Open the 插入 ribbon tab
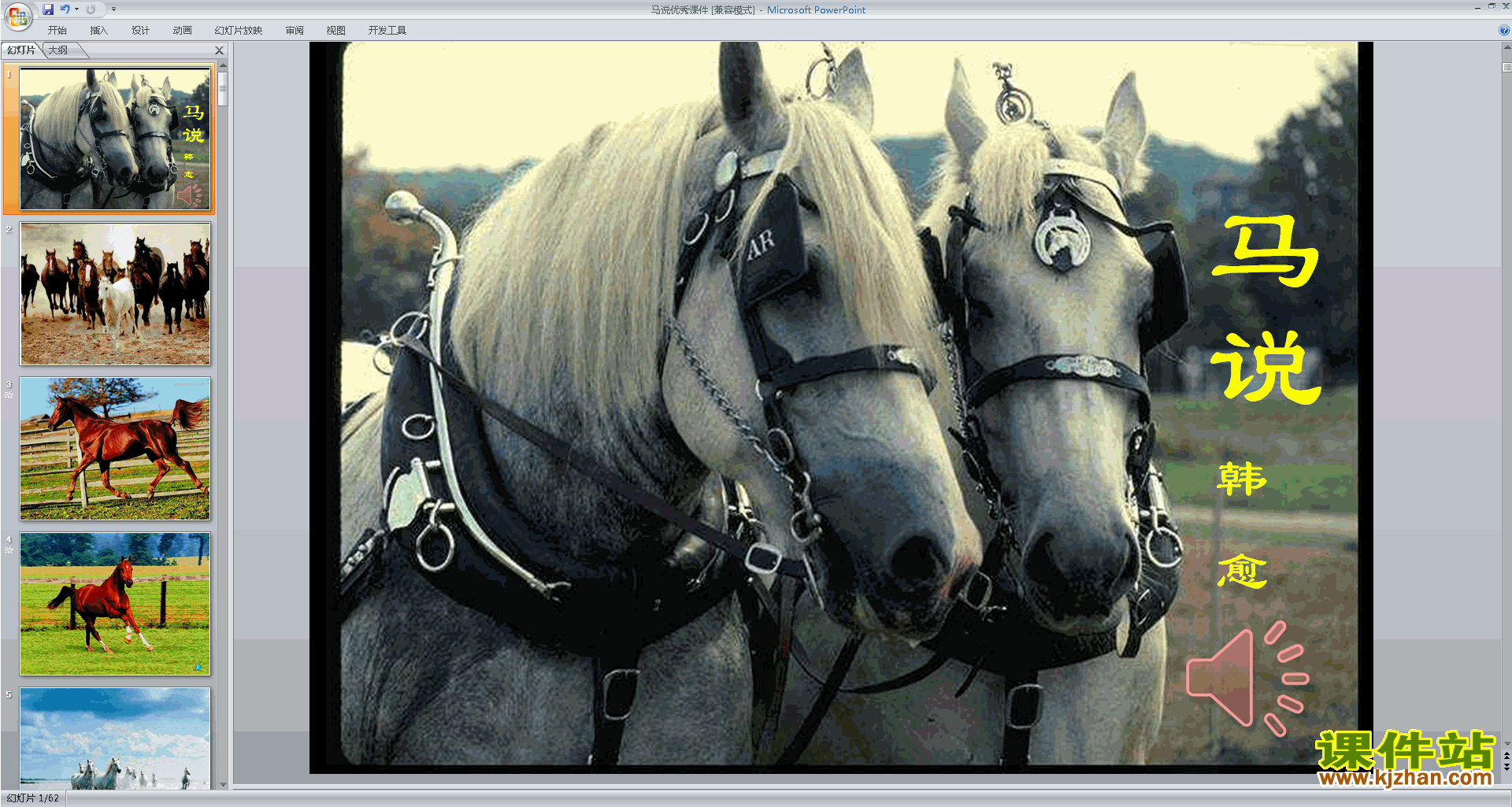The image size is (1512, 807). [x=98, y=31]
